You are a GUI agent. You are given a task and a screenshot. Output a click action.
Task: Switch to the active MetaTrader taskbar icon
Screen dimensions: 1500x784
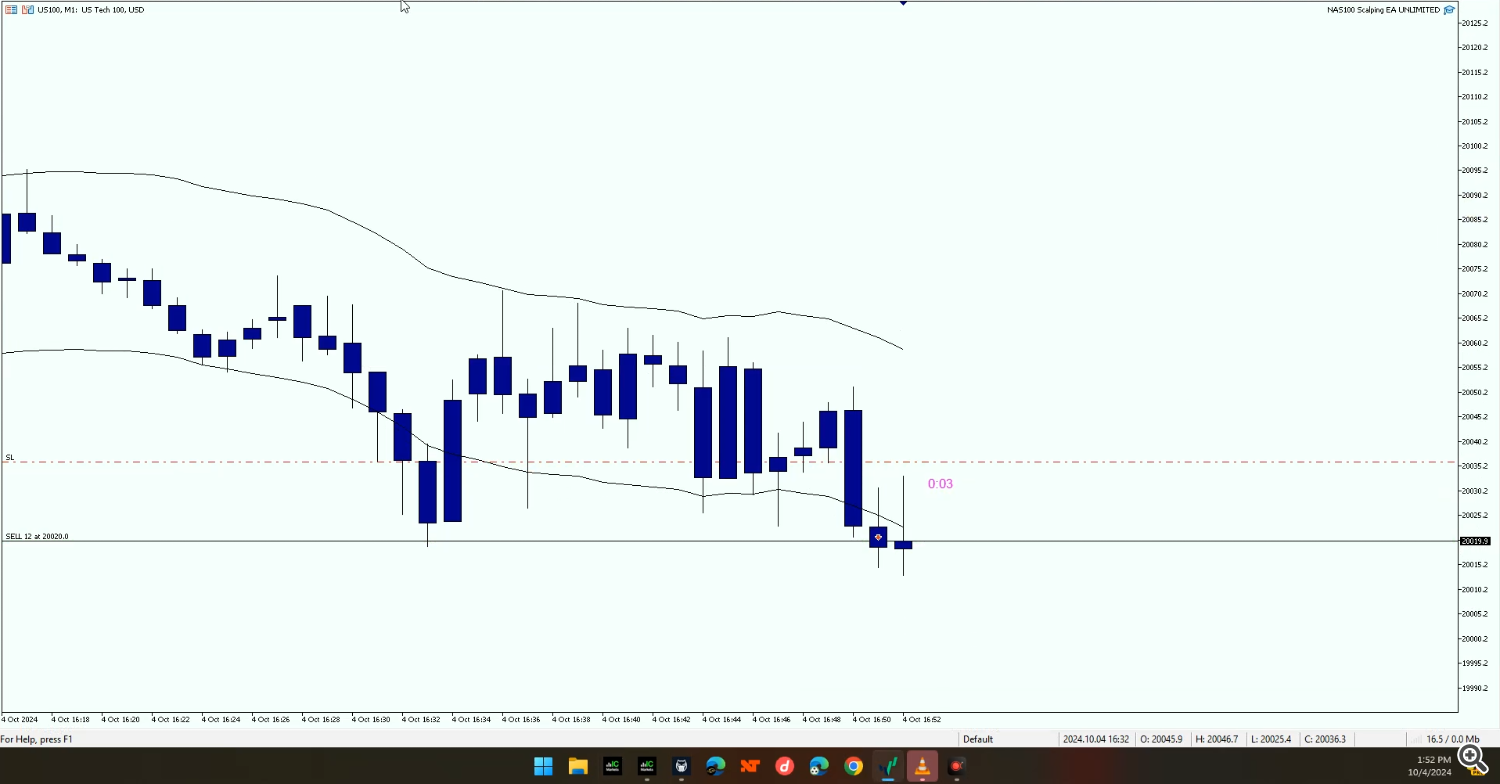(x=888, y=766)
